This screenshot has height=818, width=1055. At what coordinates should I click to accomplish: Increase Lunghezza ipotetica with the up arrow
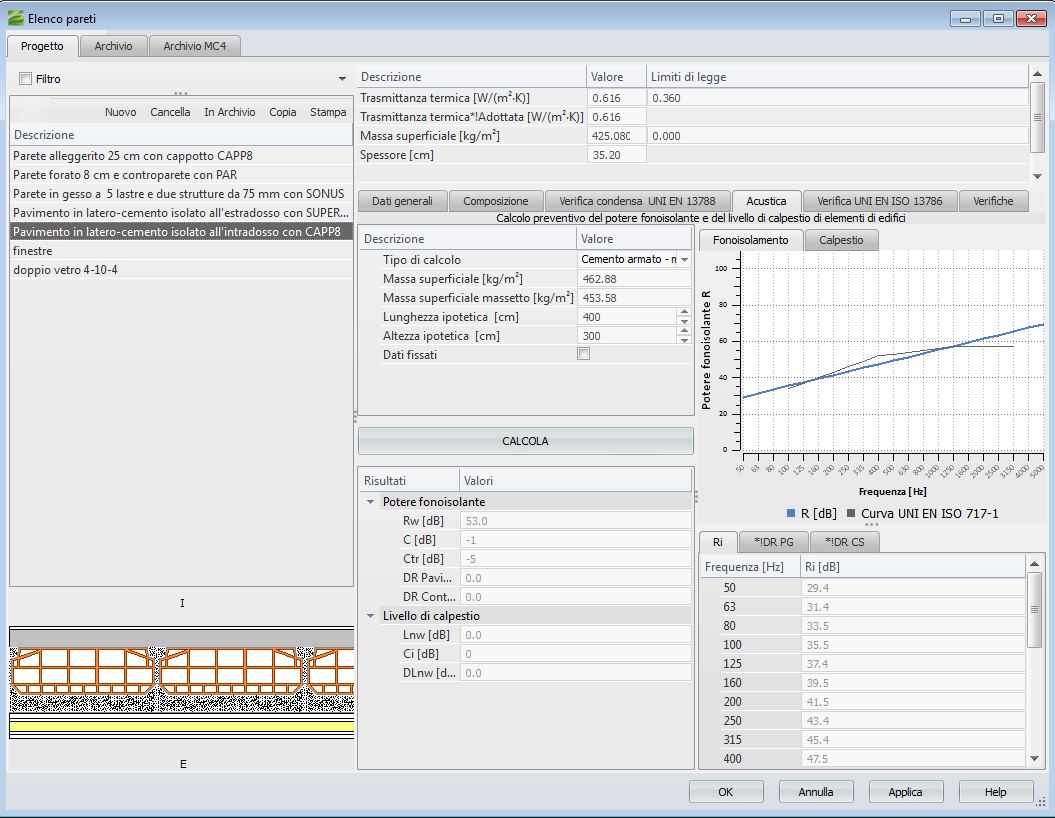pyautogui.click(x=684, y=312)
